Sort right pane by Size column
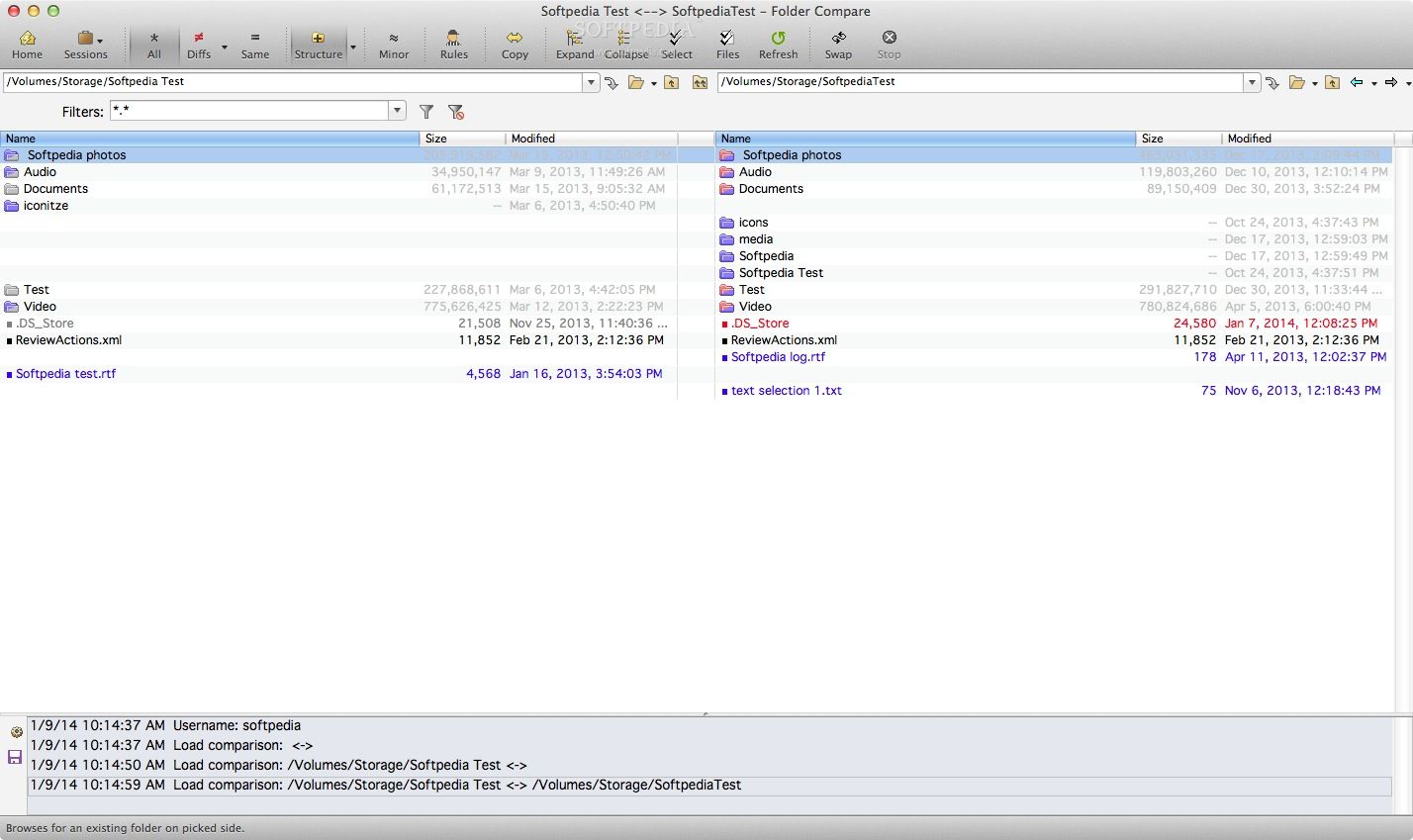The height and width of the screenshot is (840, 1413). pos(1178,139)
